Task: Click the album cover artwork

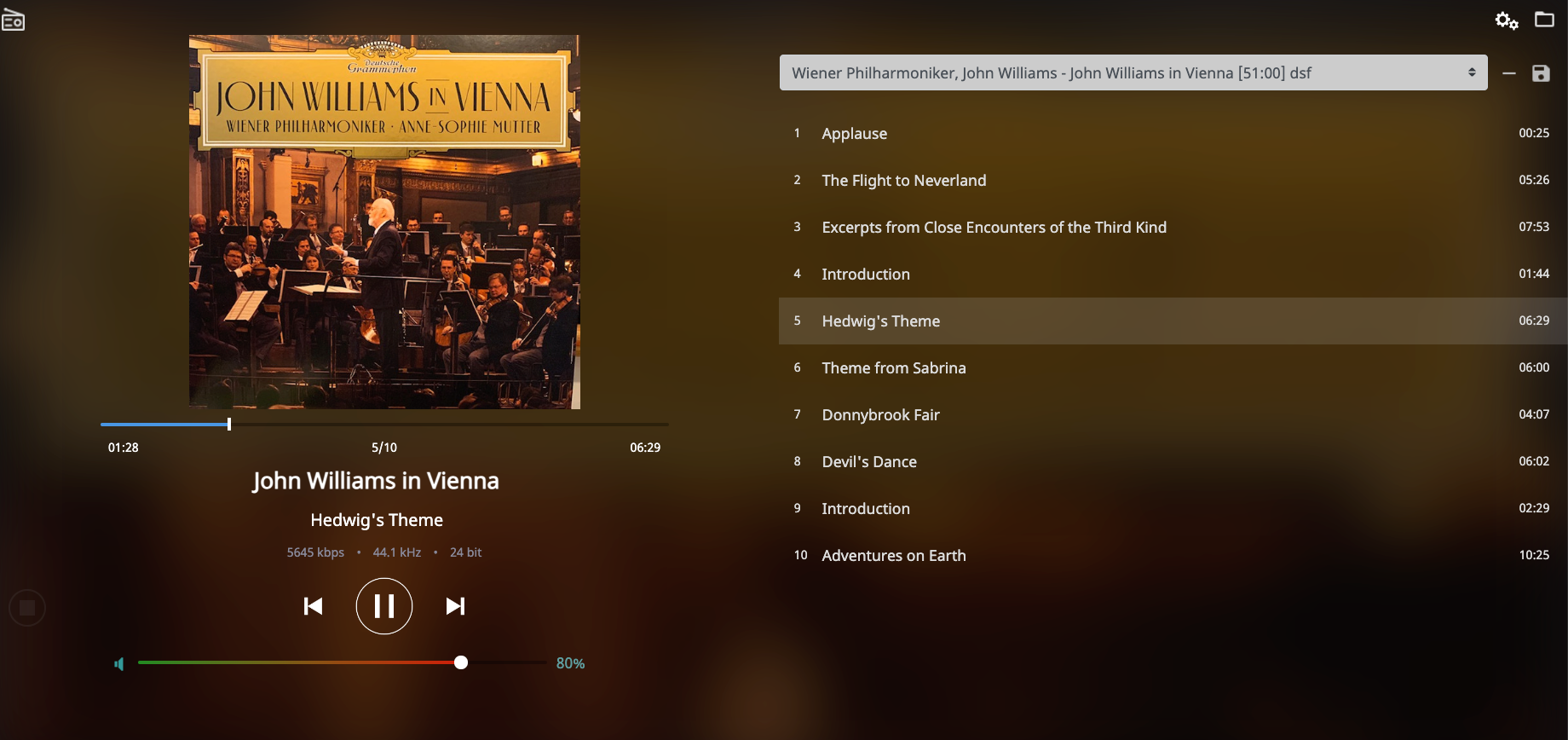Action: click(384, 222)
